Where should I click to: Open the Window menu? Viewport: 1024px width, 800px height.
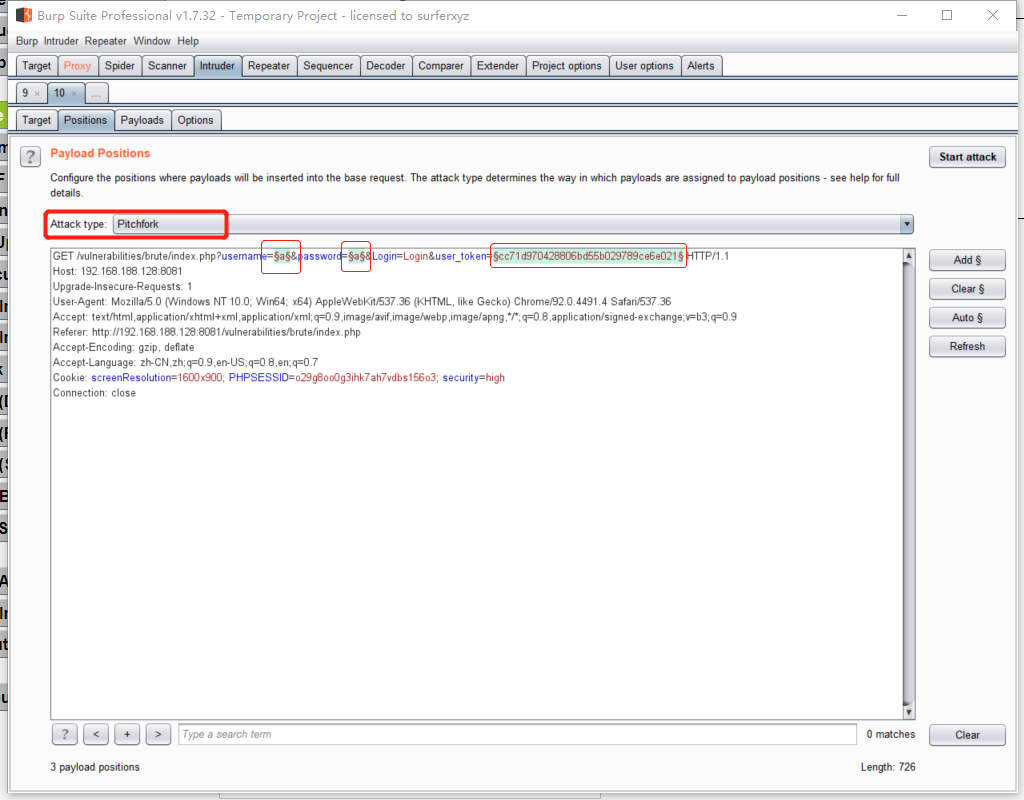152,41
